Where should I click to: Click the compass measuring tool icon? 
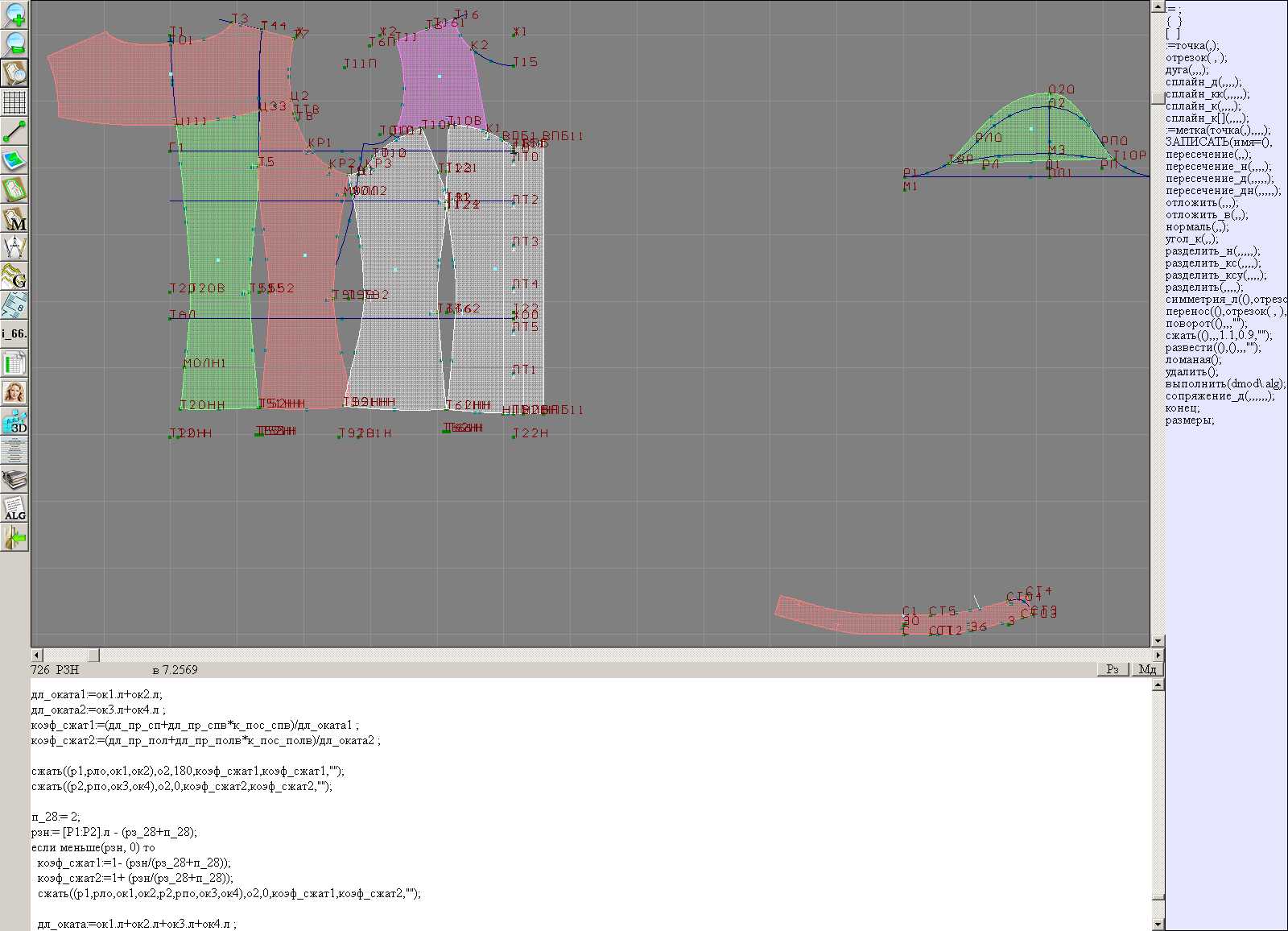click(x=14, y=247)
